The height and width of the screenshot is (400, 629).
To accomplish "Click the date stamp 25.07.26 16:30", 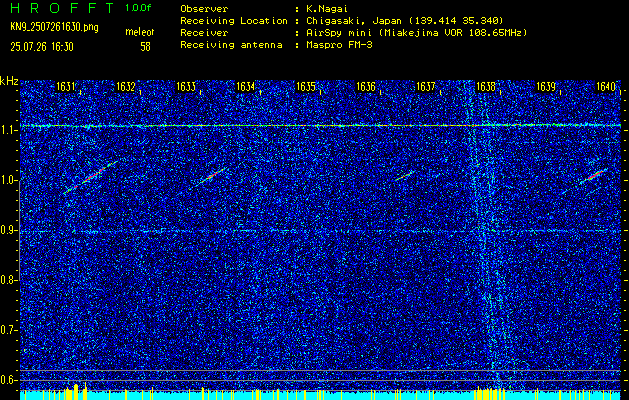I will [42, 47].
